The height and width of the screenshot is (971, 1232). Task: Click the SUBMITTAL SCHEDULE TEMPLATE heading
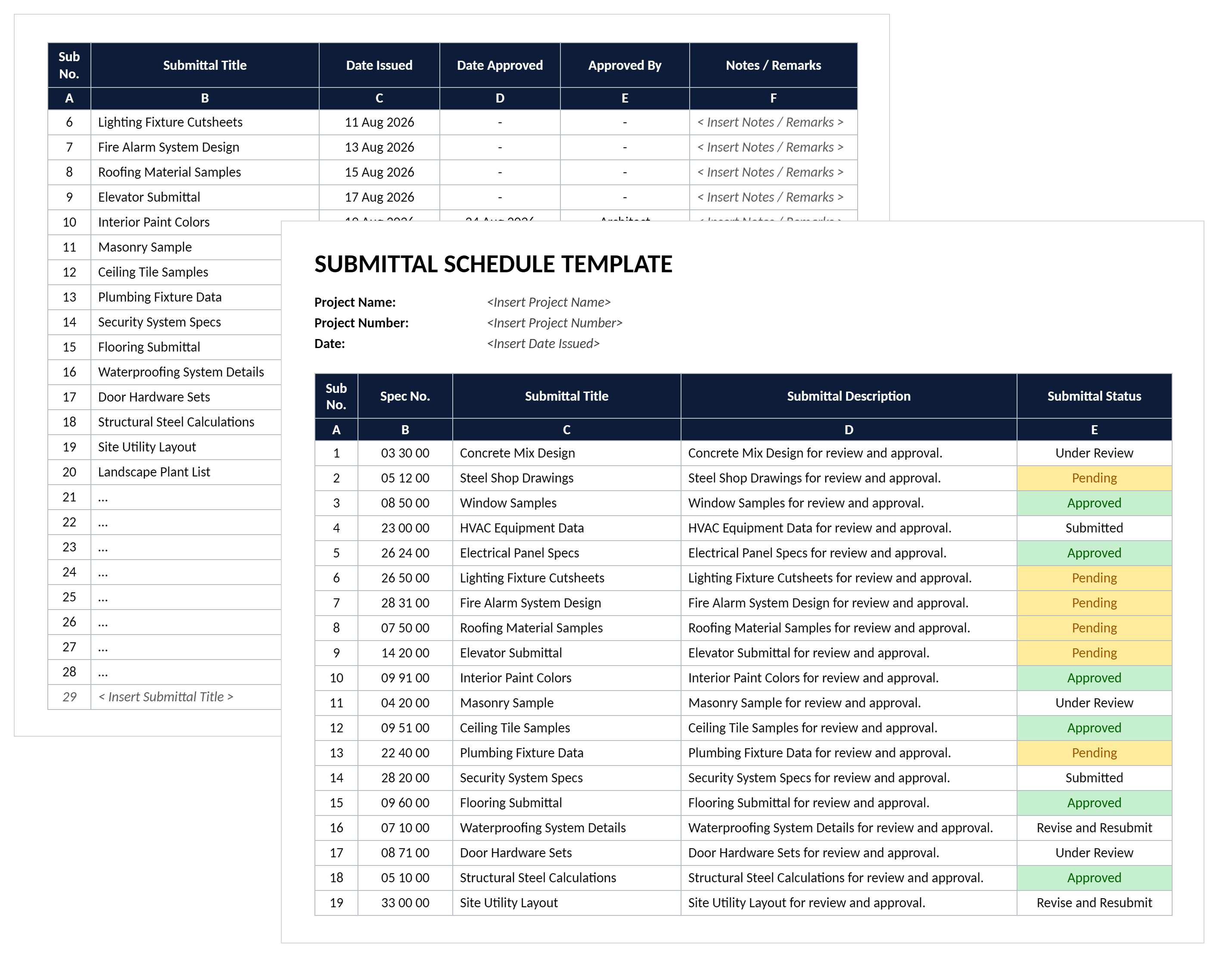[x=493, y=265]
